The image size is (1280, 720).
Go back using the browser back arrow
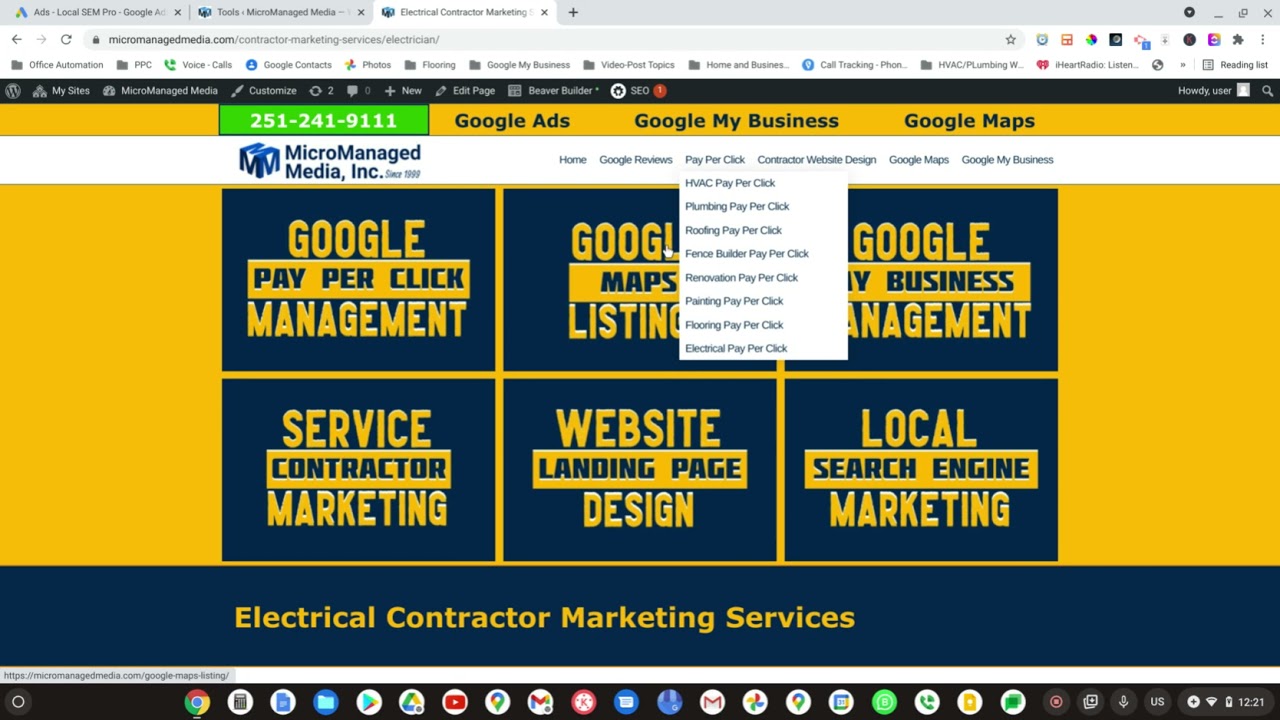coord(16,39)
